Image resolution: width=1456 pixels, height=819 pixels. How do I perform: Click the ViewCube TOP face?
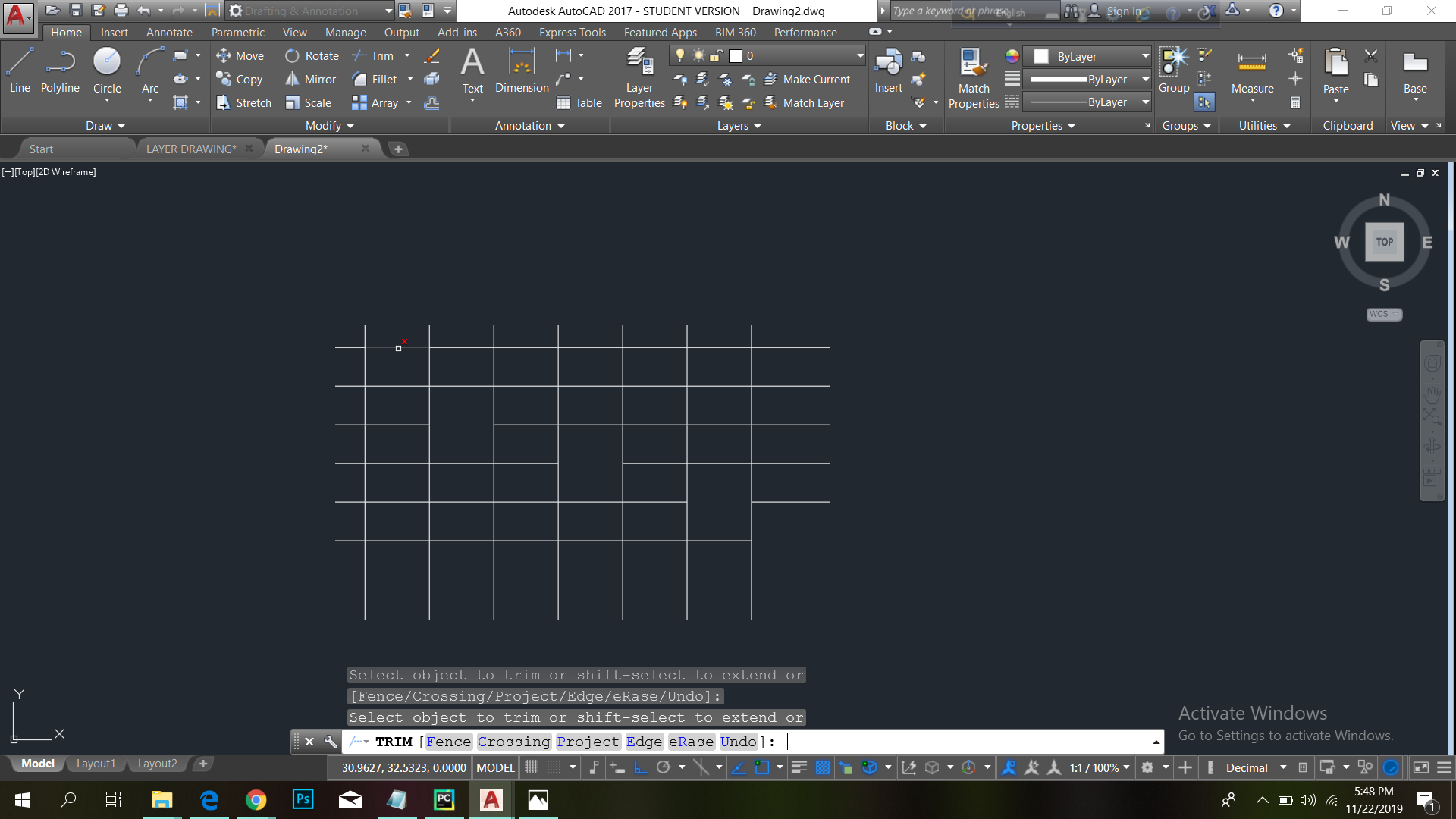pos(1384,242)
